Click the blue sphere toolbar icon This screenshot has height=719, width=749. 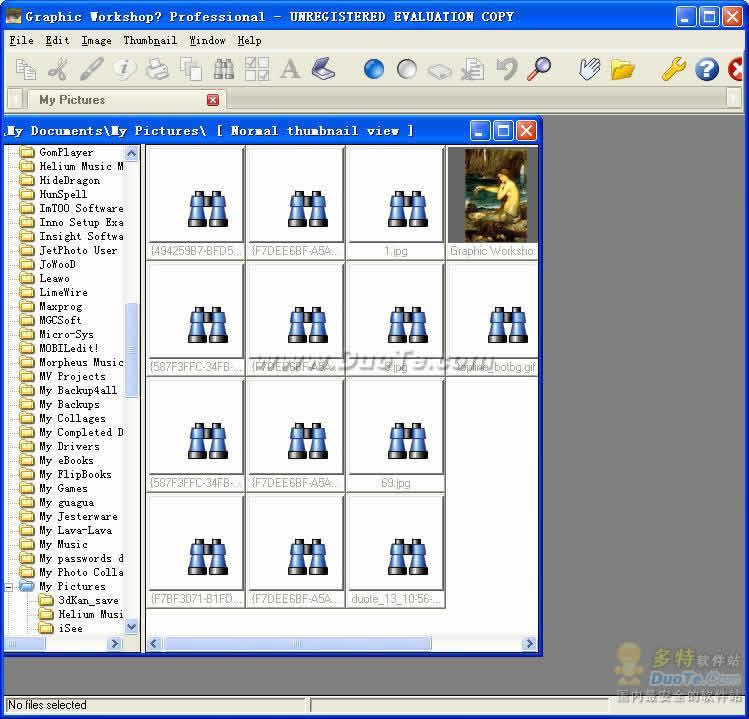374,69
